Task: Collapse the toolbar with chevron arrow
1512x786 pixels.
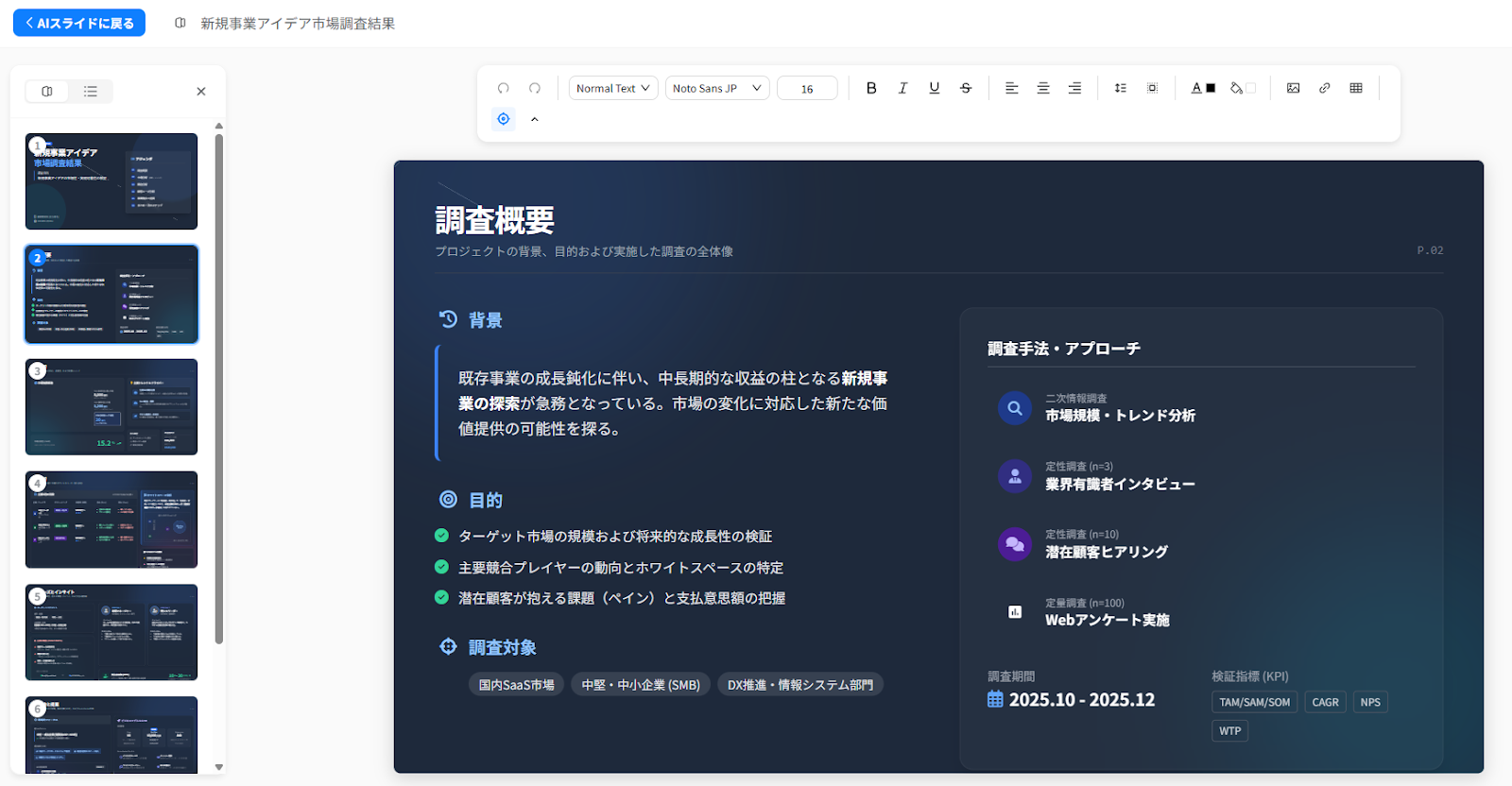Action: (535, 119)
